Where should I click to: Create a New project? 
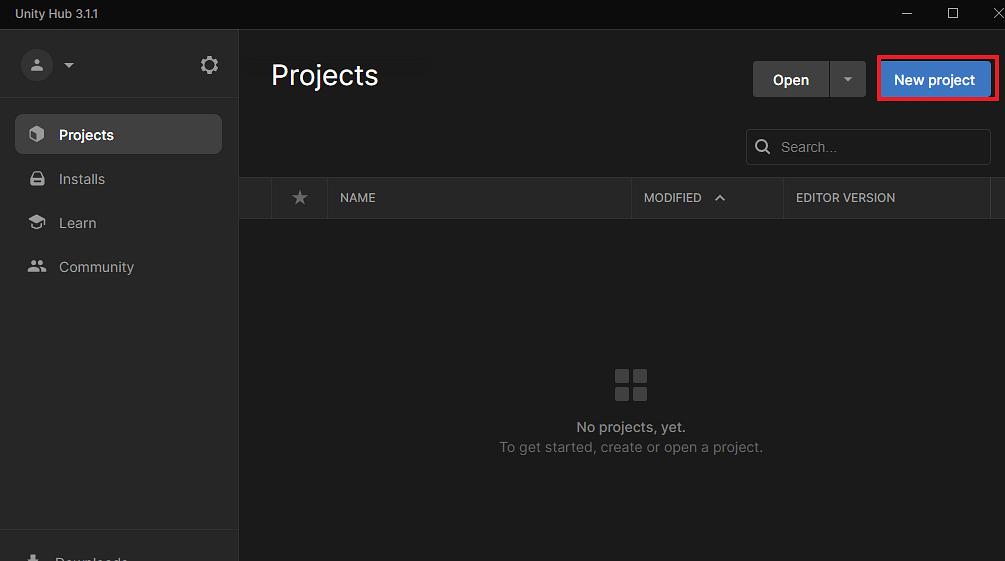click(x=935, y=80)
